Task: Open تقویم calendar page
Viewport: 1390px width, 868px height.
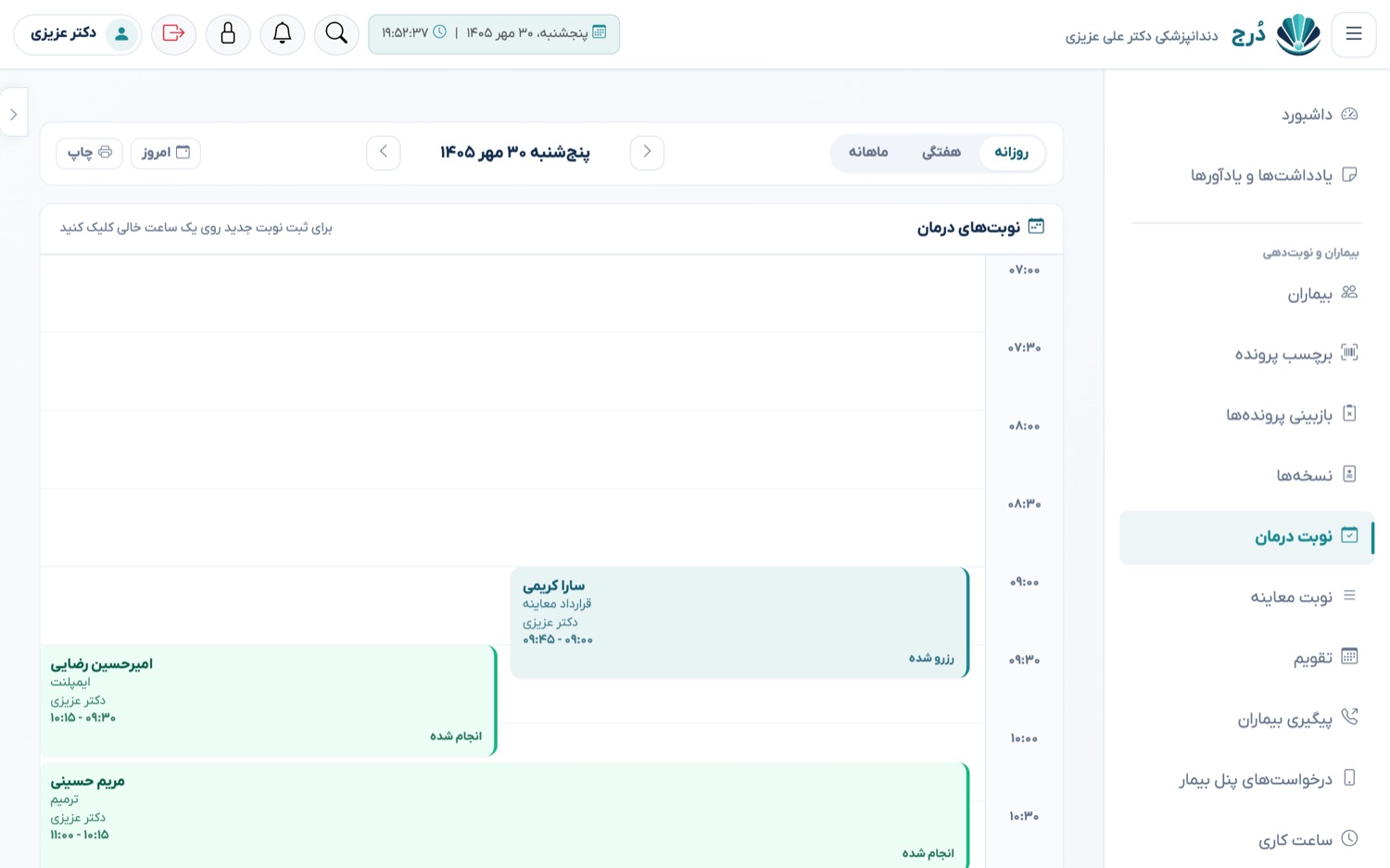Action: [x=1246, y=658]
